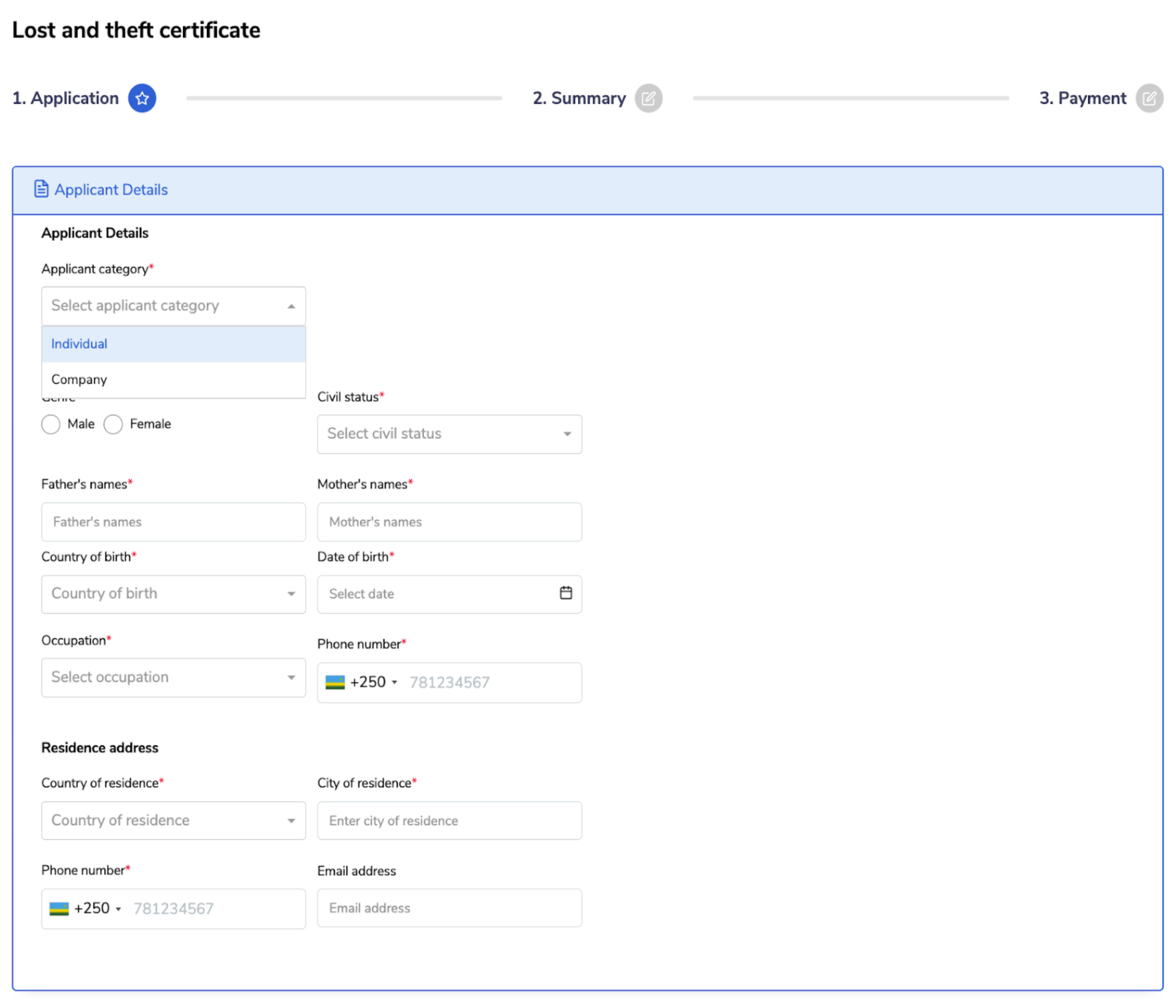Open the Country of residence dropdown
Viewport: 1176px width, 1008px height.
click(x=173, y=820)
